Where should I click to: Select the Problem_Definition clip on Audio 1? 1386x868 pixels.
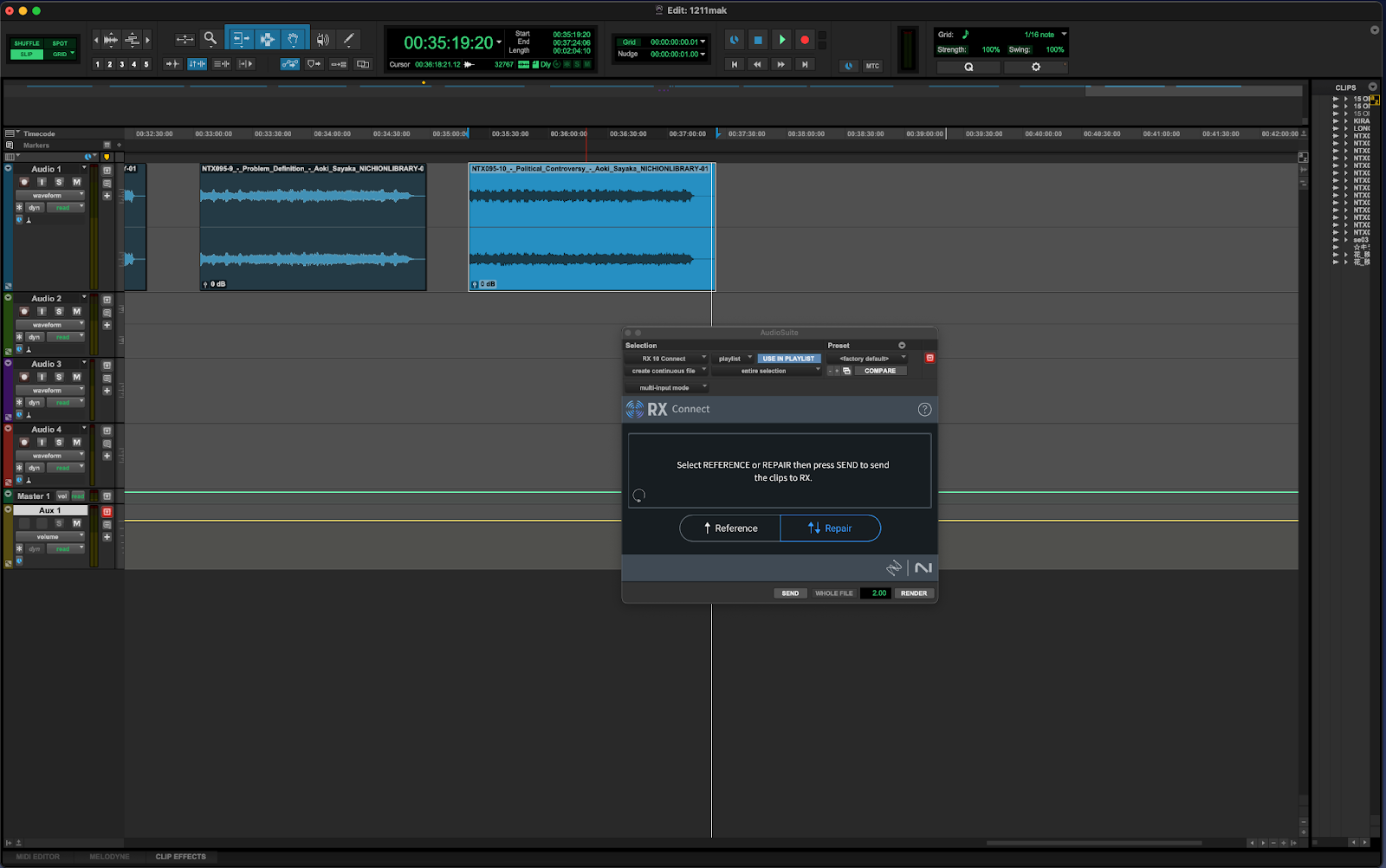313,227
